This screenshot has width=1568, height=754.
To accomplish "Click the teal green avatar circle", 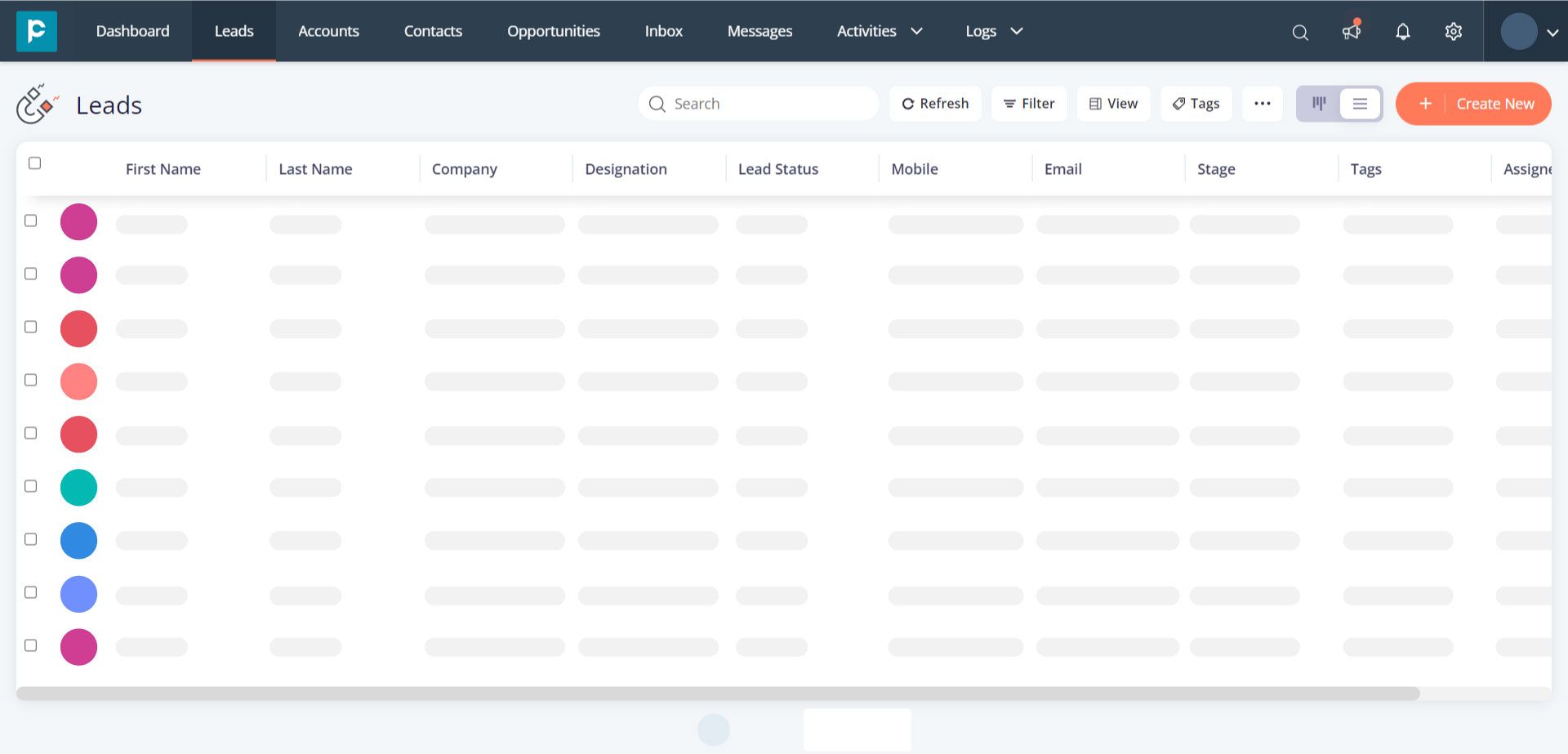I will coord(78,488).
